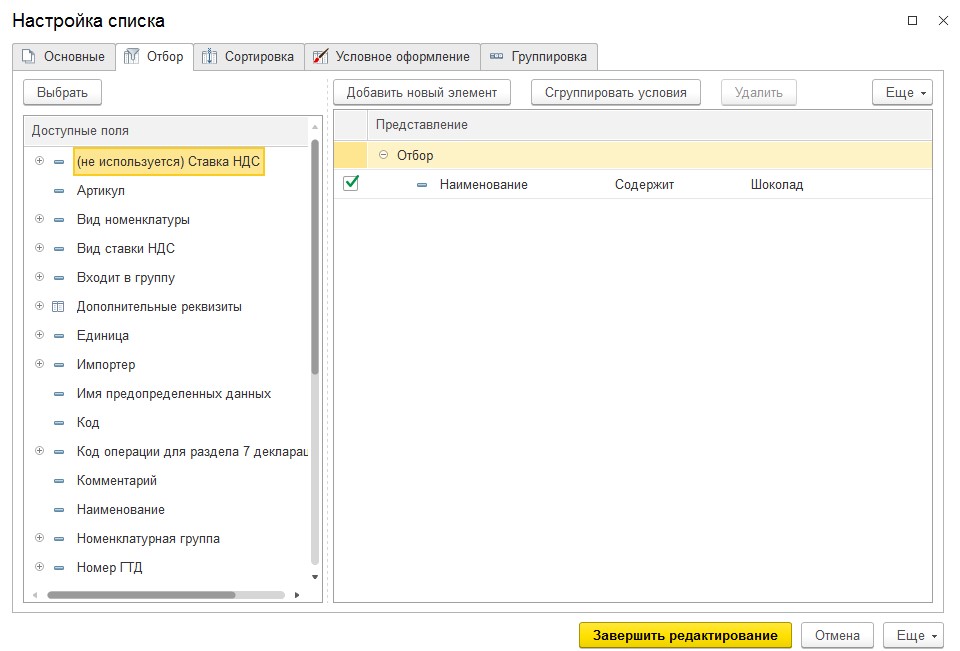Viewport: 960px width, 651px height.
Task: Open the top-right Еще dropdown menu
Action: click(x=901, y=93)
